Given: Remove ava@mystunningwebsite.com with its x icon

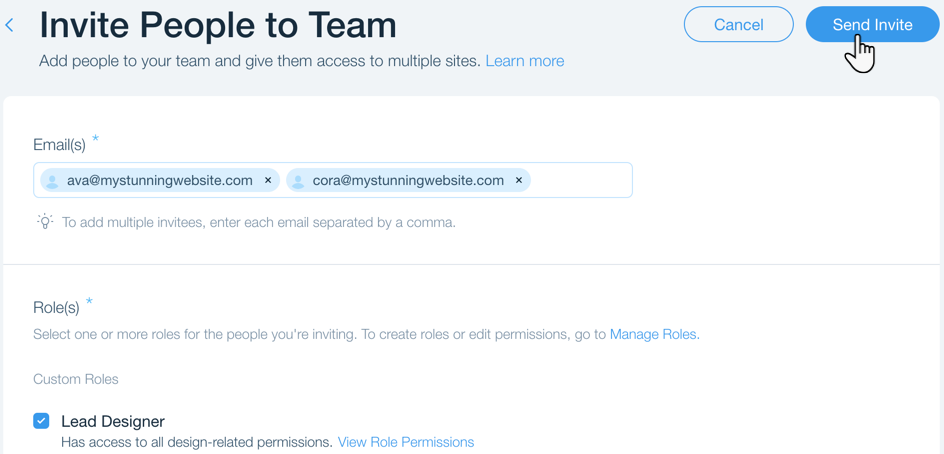Looking at the screenshot, I should (x=268, y=180).
